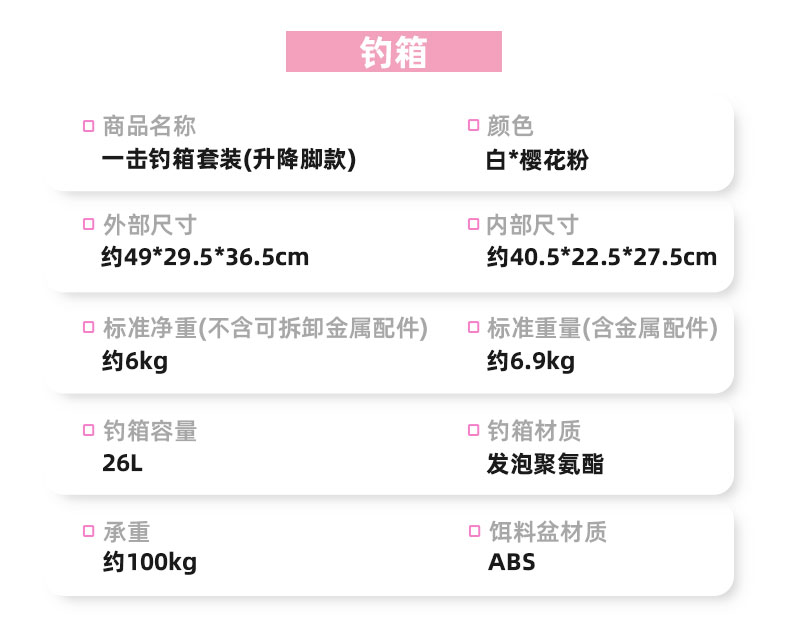Image resolution: width=790 pixels, height=622 pixels.
Task: Click the capacity value 26L
Action: (x=122, y=463)
